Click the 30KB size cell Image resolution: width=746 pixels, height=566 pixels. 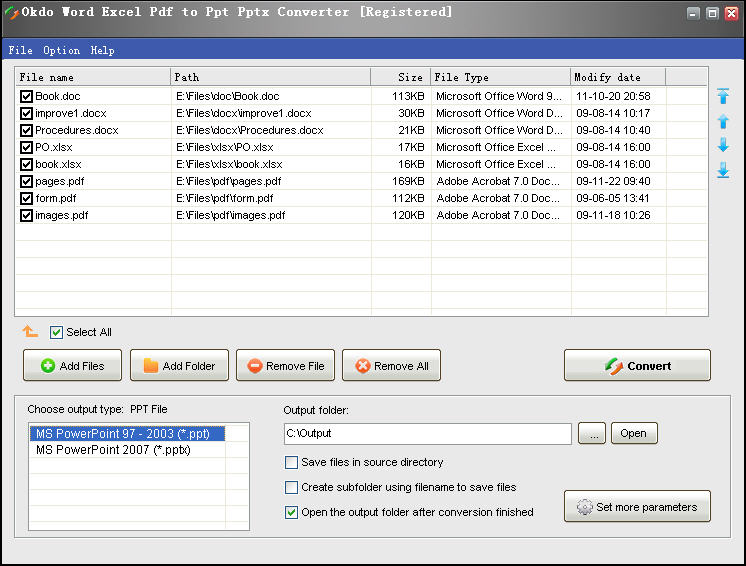pyautogui.click(x=411, y=114)
